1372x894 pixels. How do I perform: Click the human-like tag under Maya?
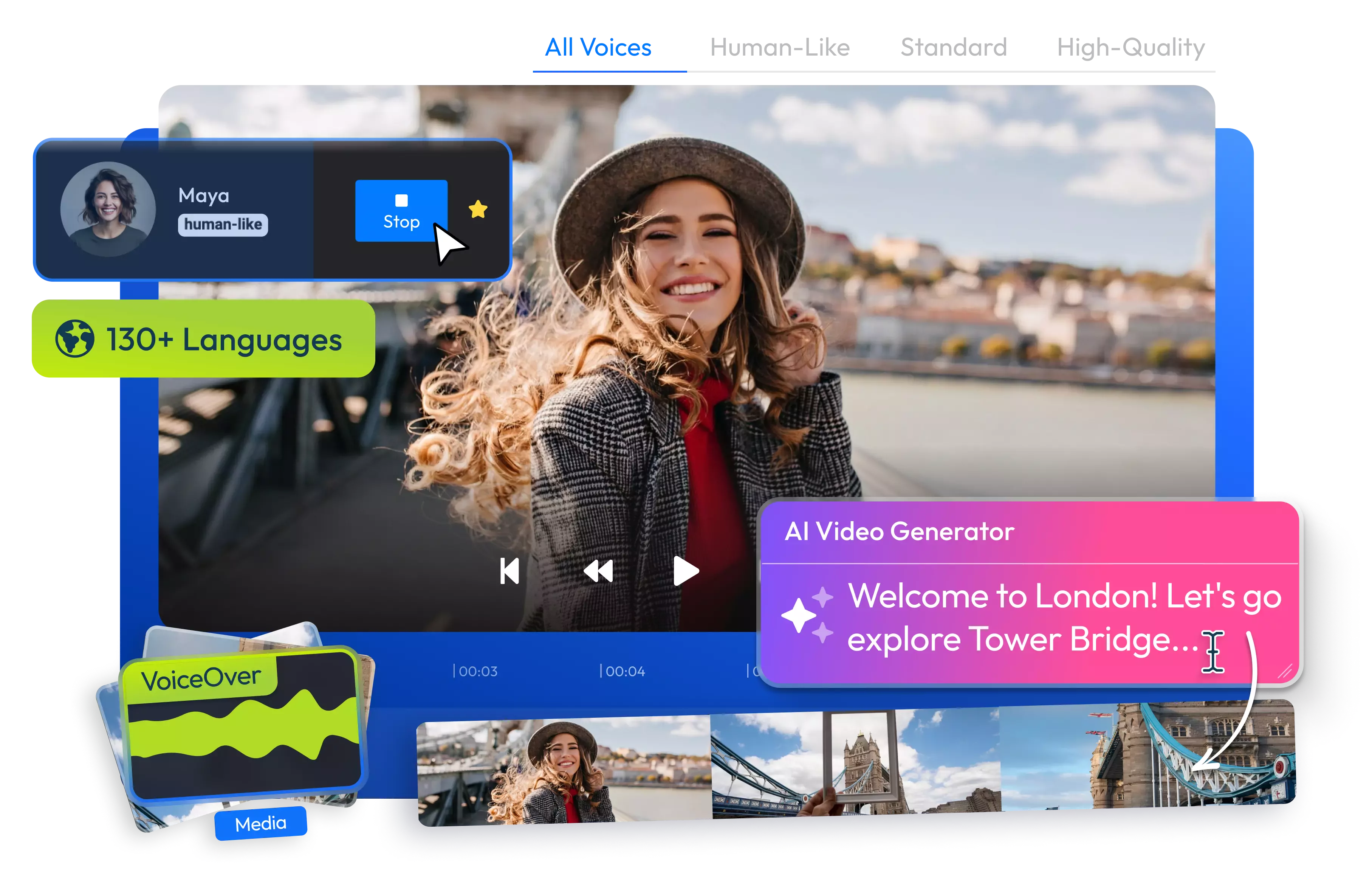[223, 224]
